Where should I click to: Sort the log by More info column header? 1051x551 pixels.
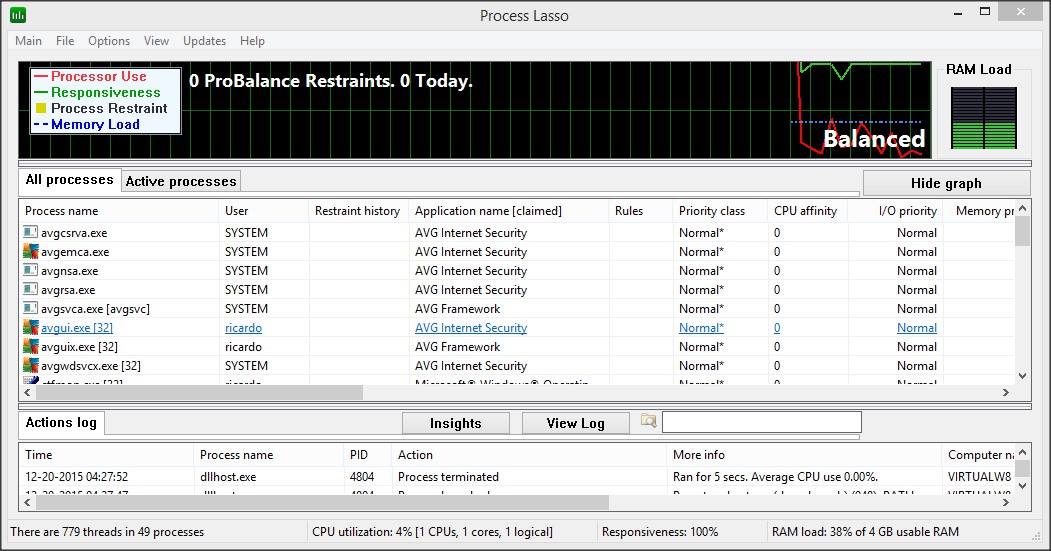[x=804, y=454]
